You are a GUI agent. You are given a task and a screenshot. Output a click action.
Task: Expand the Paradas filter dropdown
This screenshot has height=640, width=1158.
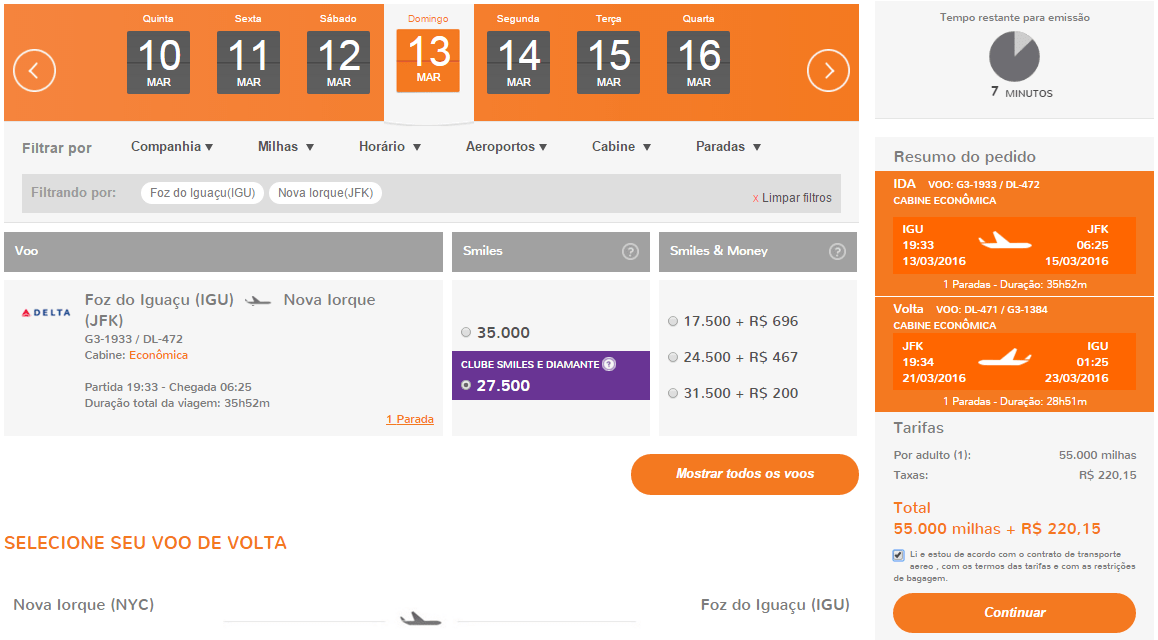(728, 146)
